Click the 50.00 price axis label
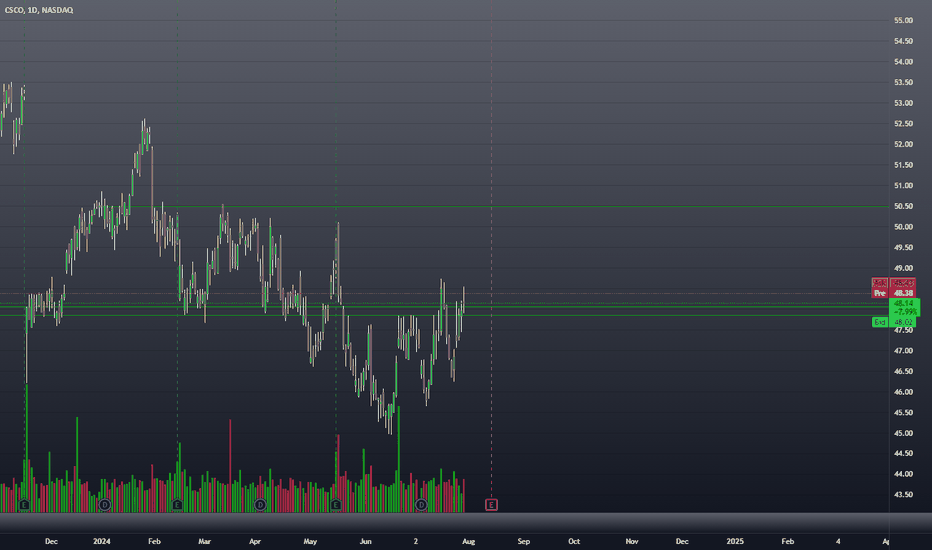The height and width of the screenshot is (550, 932). click(x=903, y=227)
